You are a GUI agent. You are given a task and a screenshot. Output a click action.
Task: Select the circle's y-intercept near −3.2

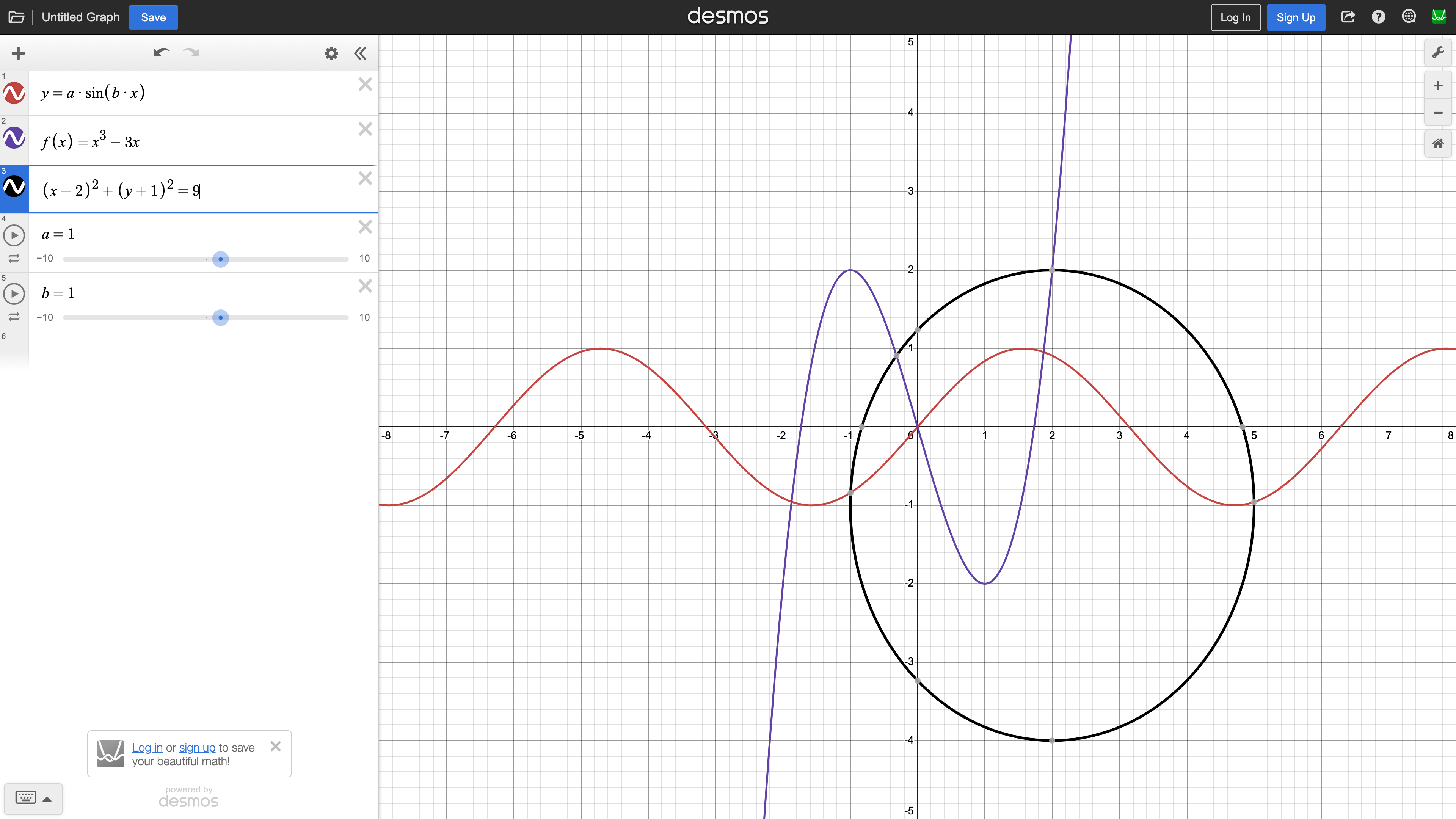point(917,681)
